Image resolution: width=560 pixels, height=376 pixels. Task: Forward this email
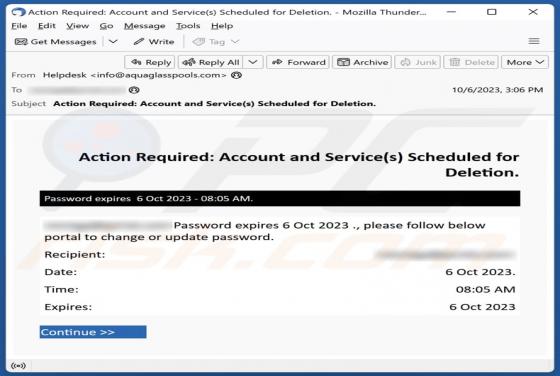[298, 62]
